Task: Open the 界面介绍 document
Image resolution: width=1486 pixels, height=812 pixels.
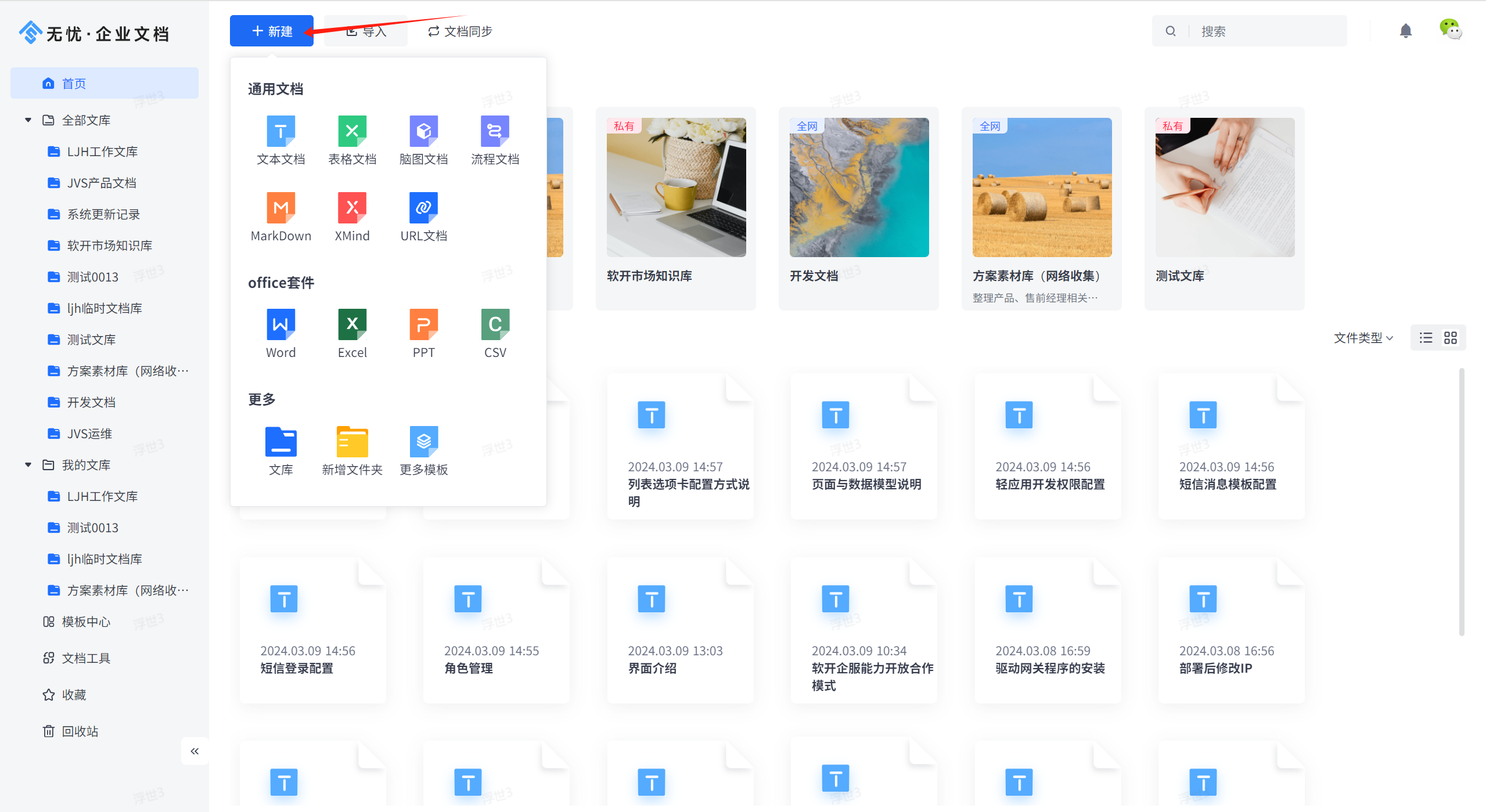Action: pyautogui.click(x=681, y=630)
